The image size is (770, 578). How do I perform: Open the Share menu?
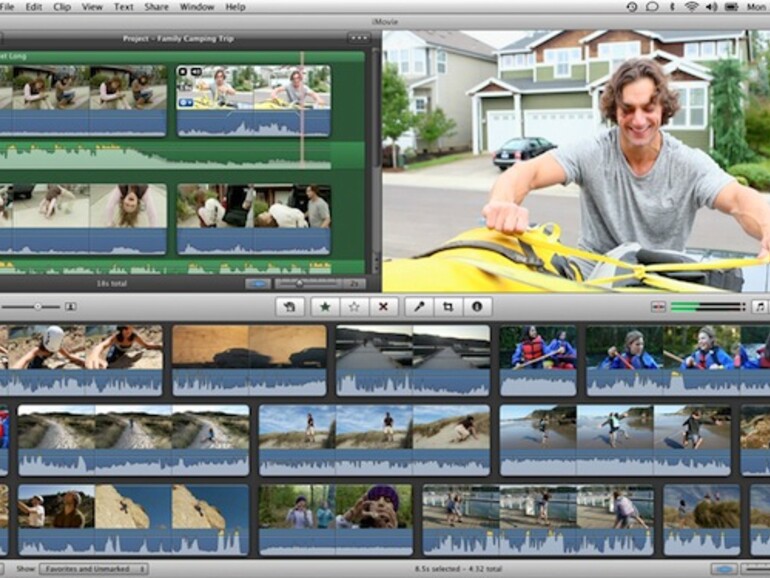pos(156,7)
